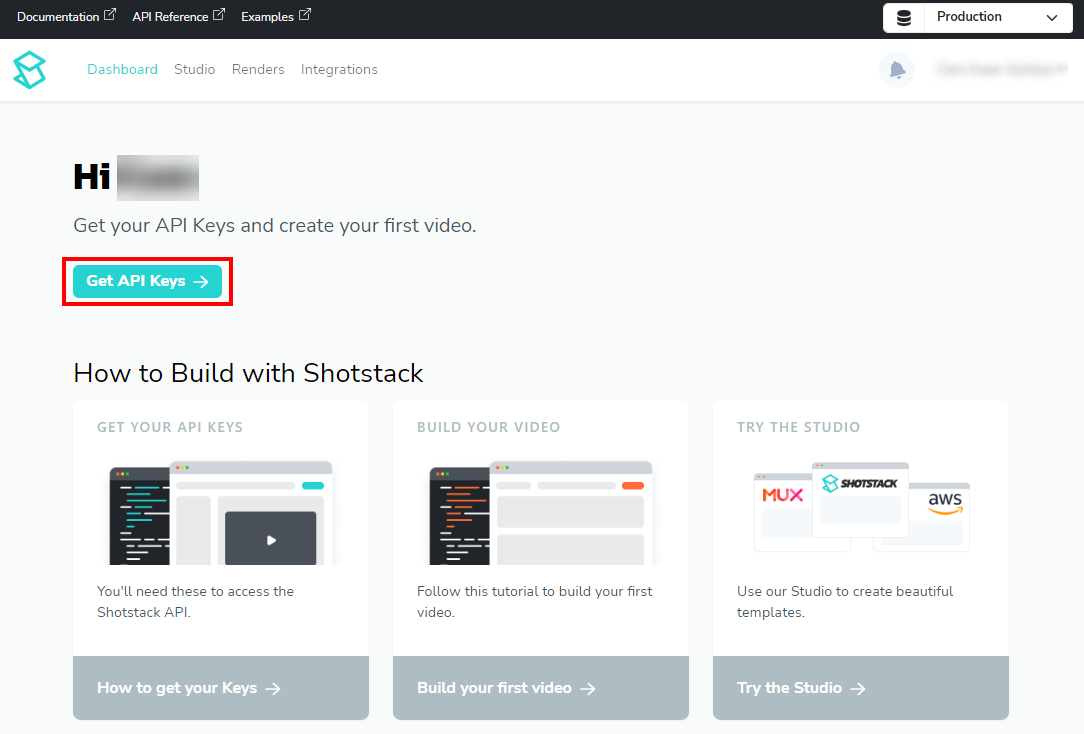The image size is (1084, 734).
Task: Open the notifications bell
Action: tap(897, 70)
